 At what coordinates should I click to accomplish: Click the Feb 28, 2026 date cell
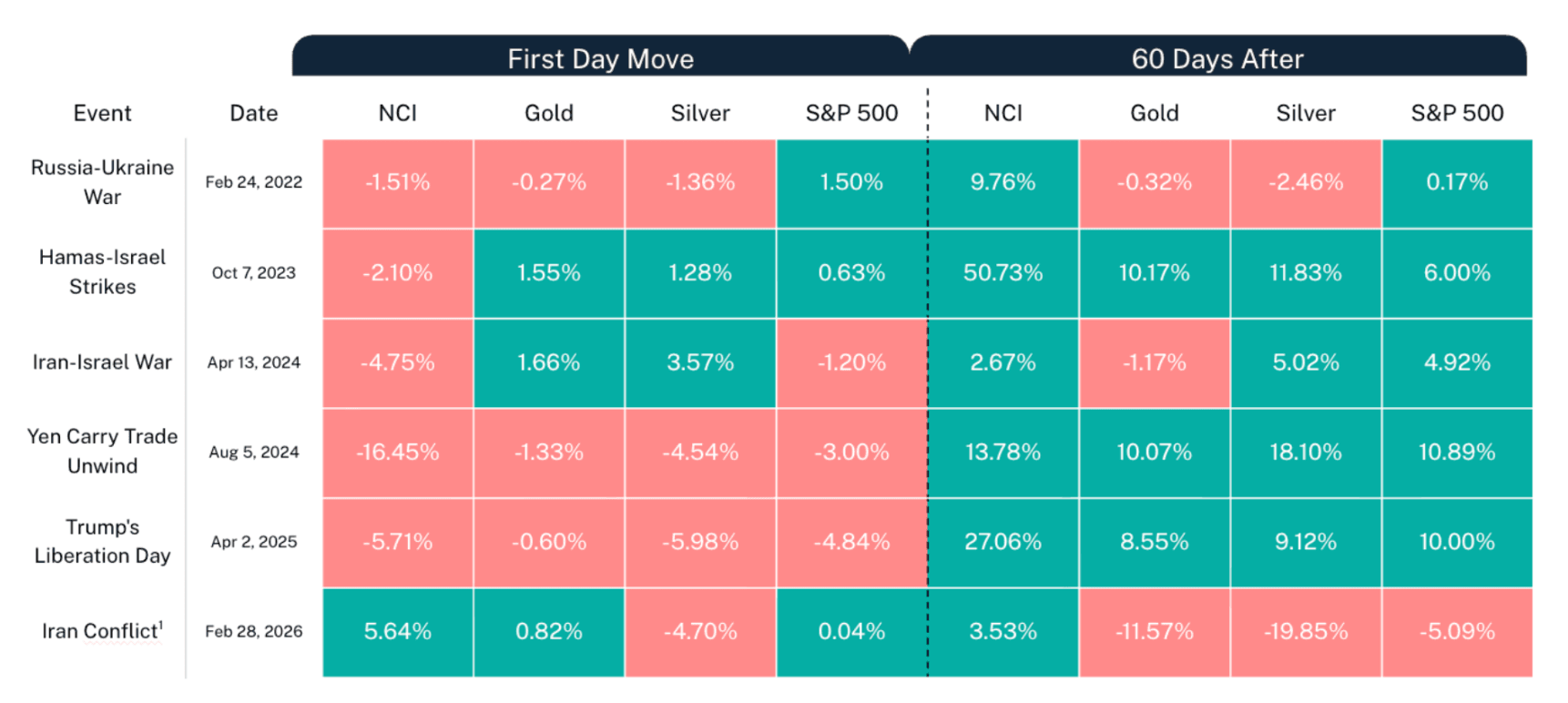[x=253, y=631]
